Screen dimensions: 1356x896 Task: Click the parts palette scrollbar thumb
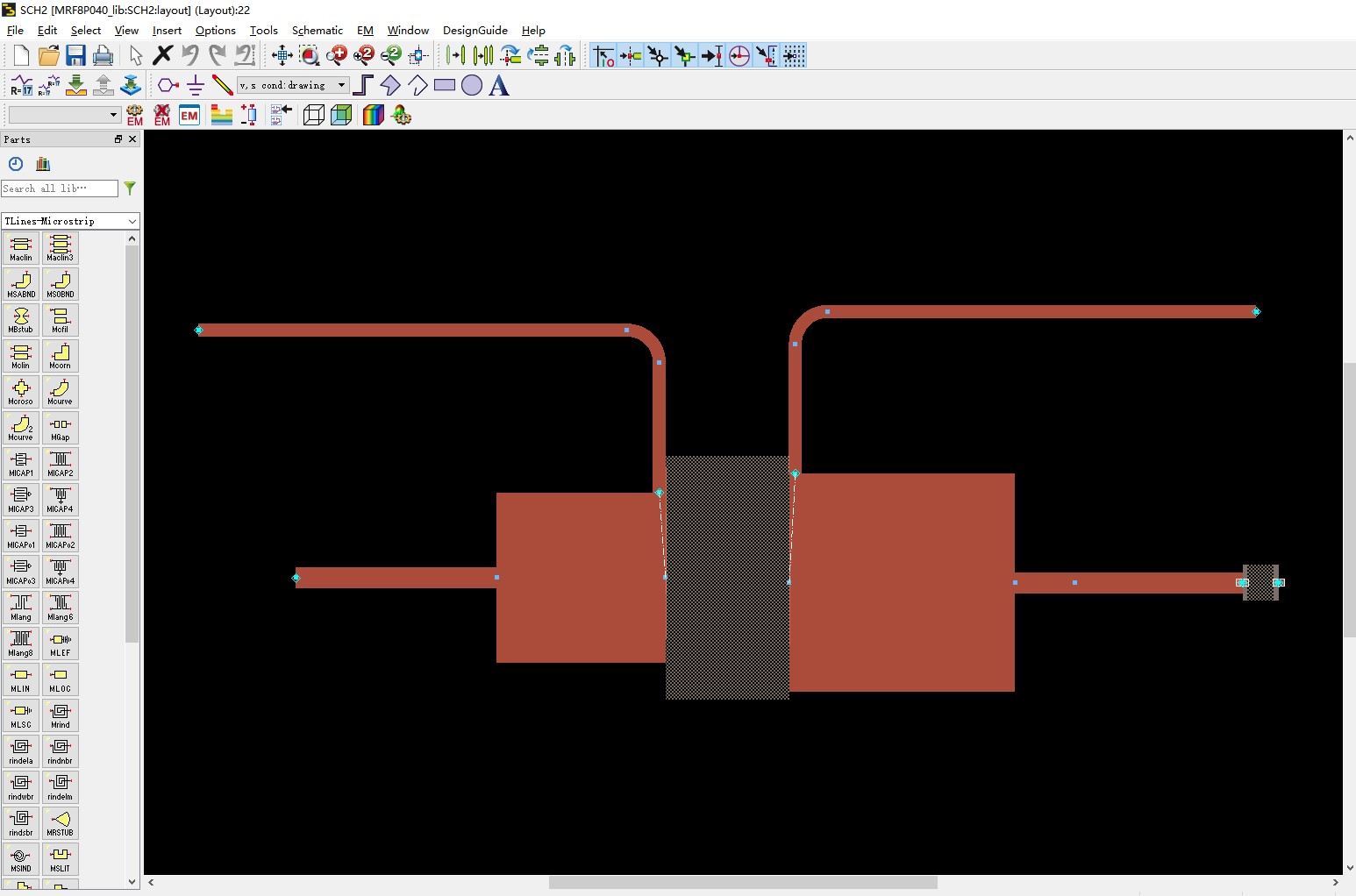point(132,444)
